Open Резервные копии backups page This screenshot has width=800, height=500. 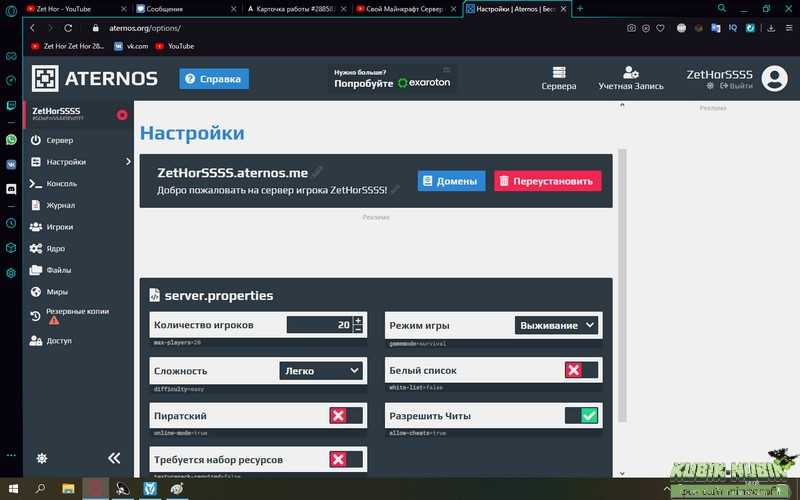click(70, 315)
